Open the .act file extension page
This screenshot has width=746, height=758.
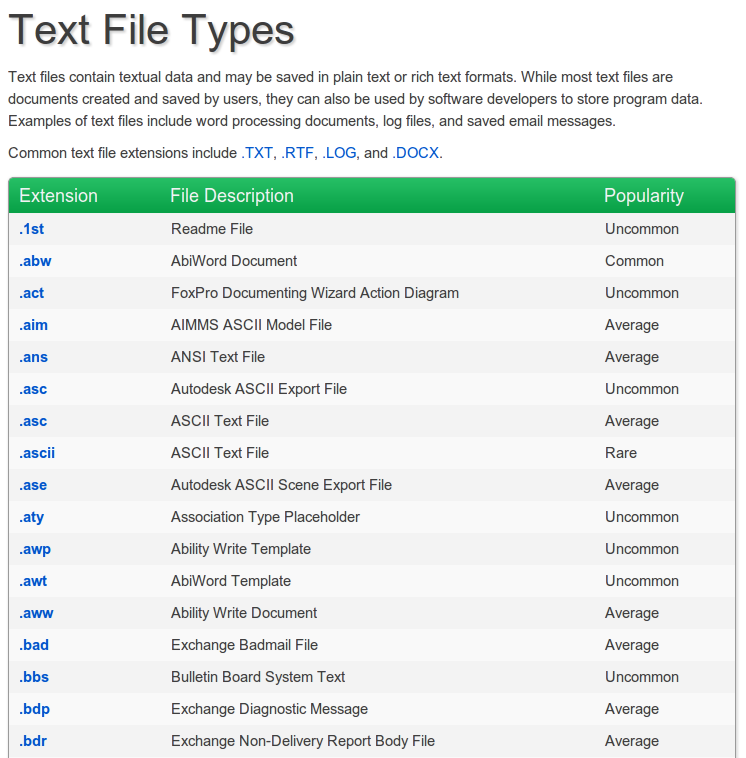[32, 293]
